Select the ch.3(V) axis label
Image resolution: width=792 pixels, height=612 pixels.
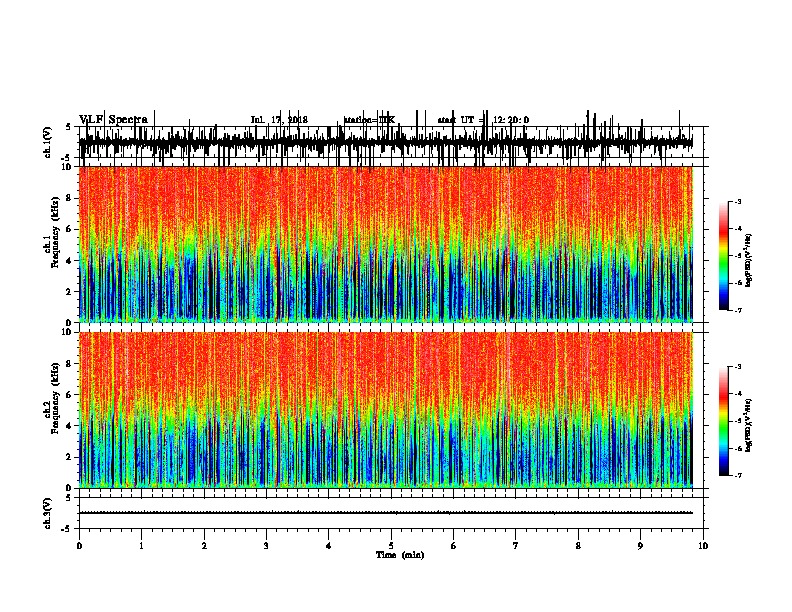tap(47, 513)
